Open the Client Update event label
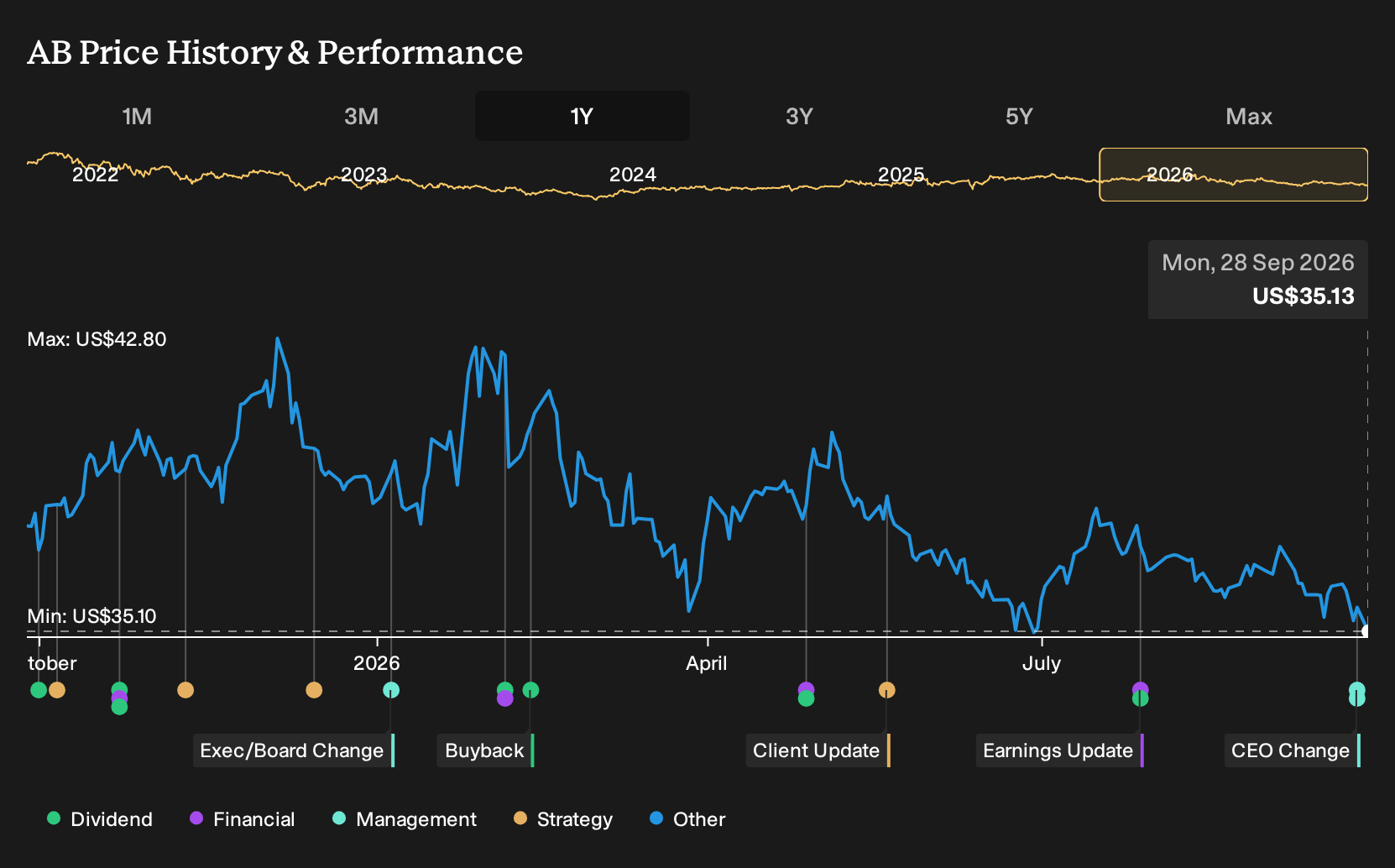This screenshot has width=1395, height=868. [818, 750]
